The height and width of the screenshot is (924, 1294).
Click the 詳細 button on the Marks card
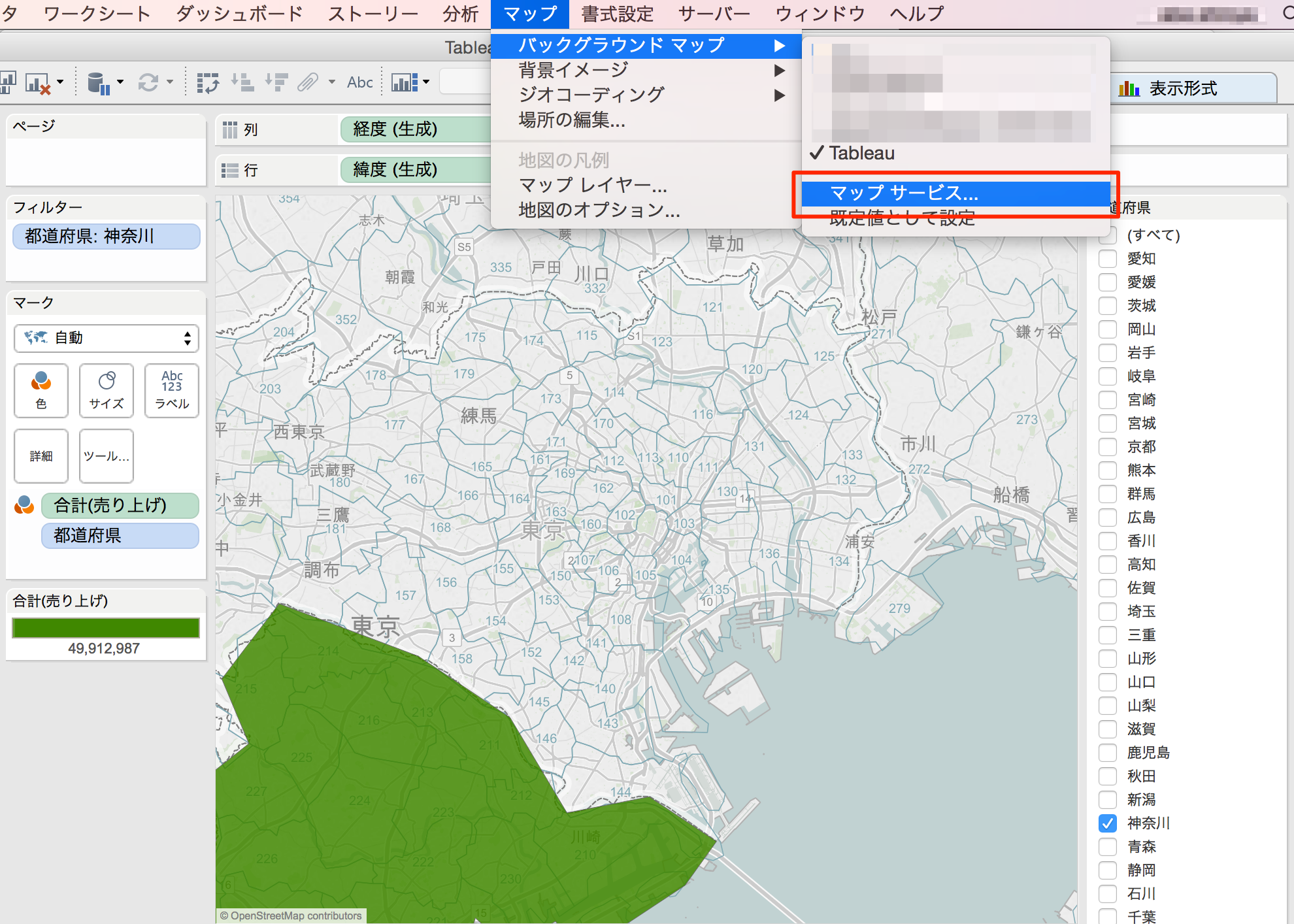coord(41,455)
